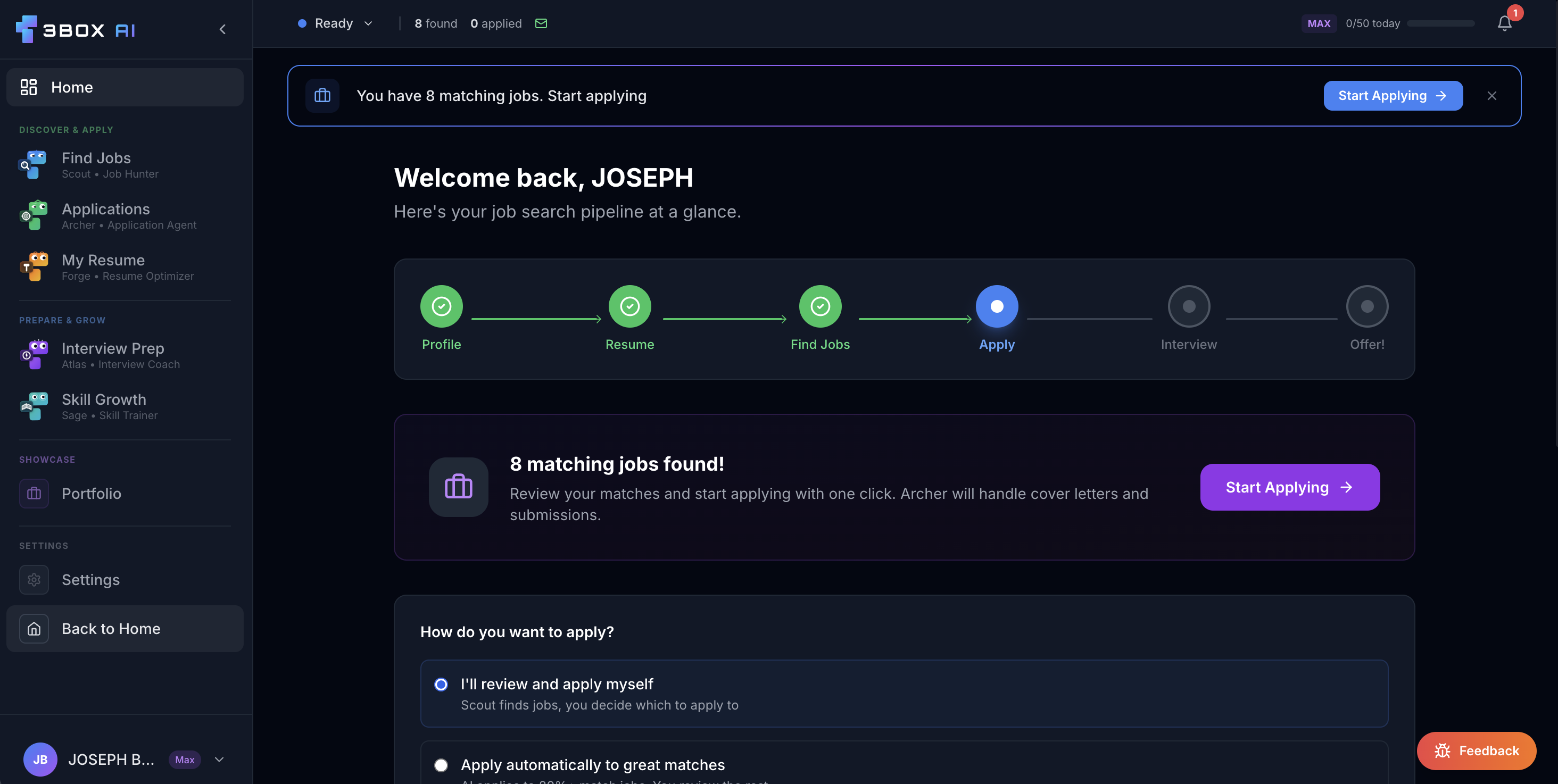The width and height of the screenshot is (1558, 784).
Task: Open Portfolio briefcase icon in sidebar
Action: pos(34,493)
